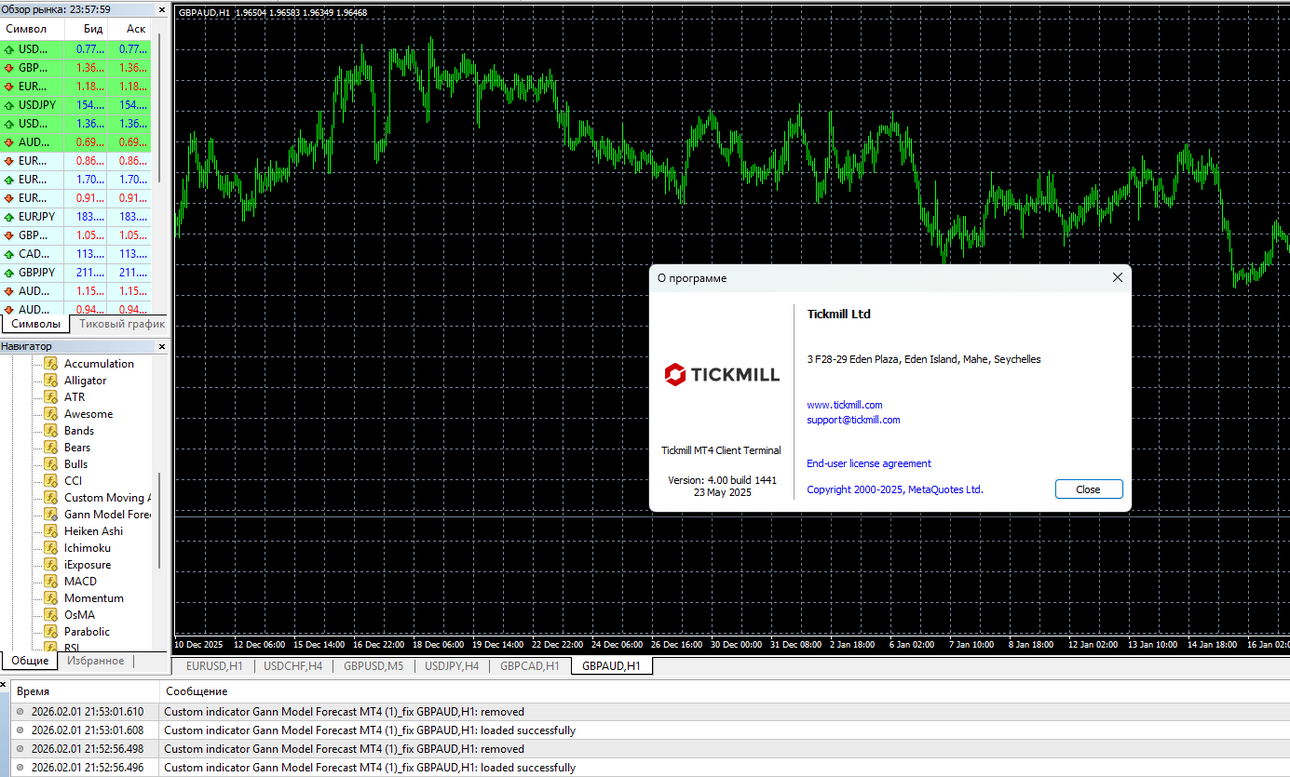Click the GBPJPY symbol in Market Watch
1290x777 pixels.
[37, 273]
